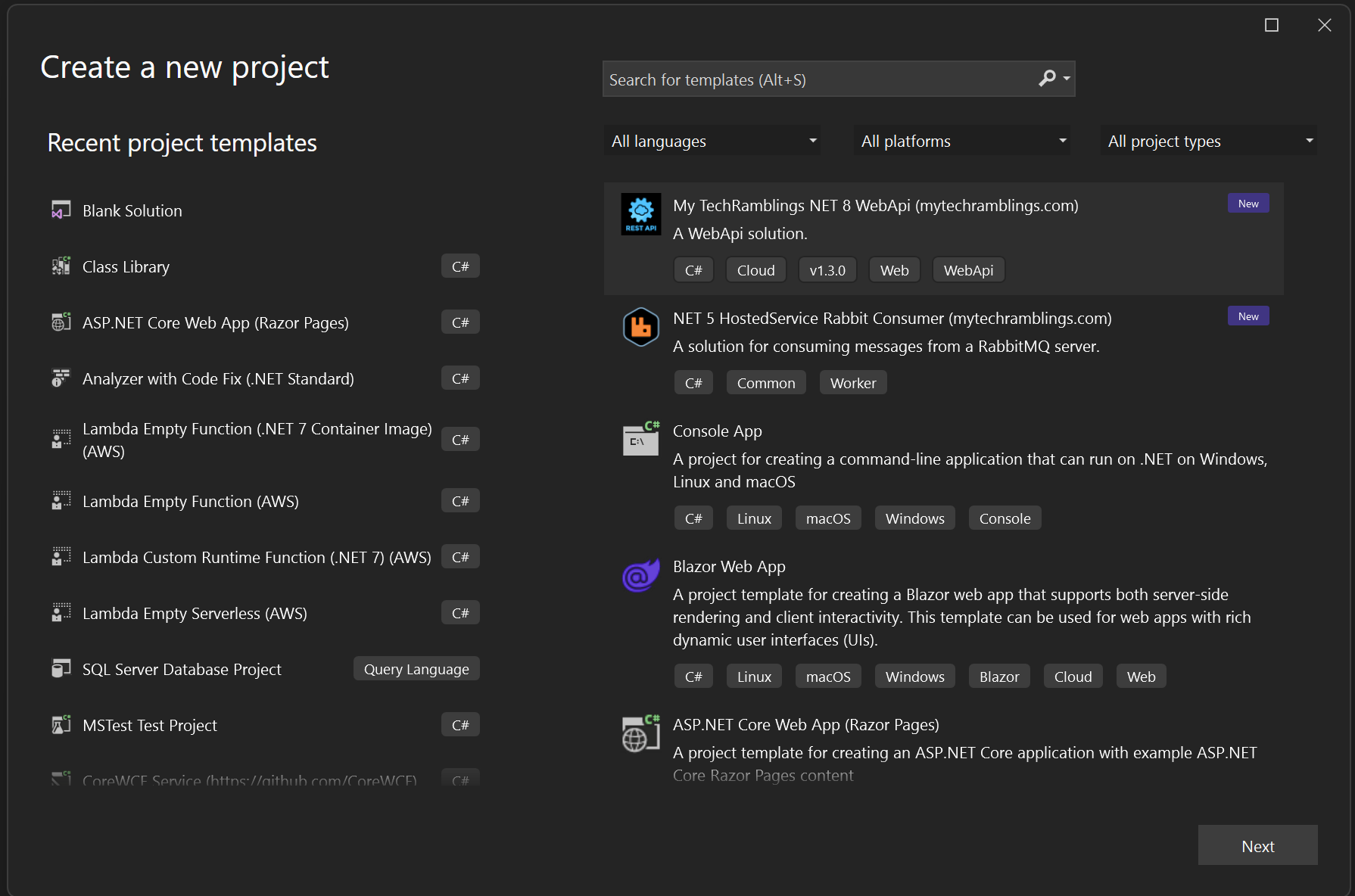
Task: Click the Analyzer with Code Fix icon
Action: pyautogui.click(x=61, y=378)
